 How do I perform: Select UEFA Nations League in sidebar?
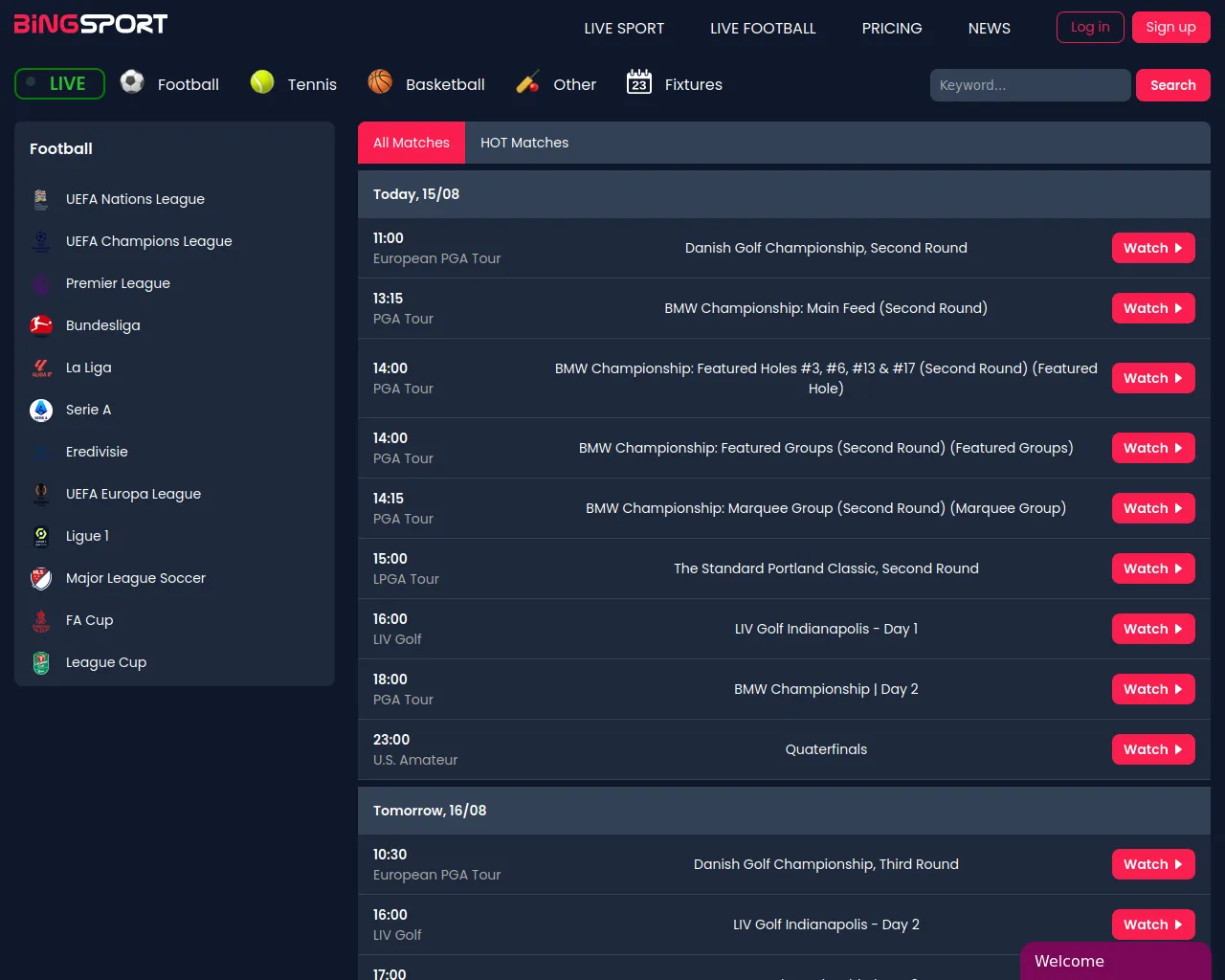135,199
